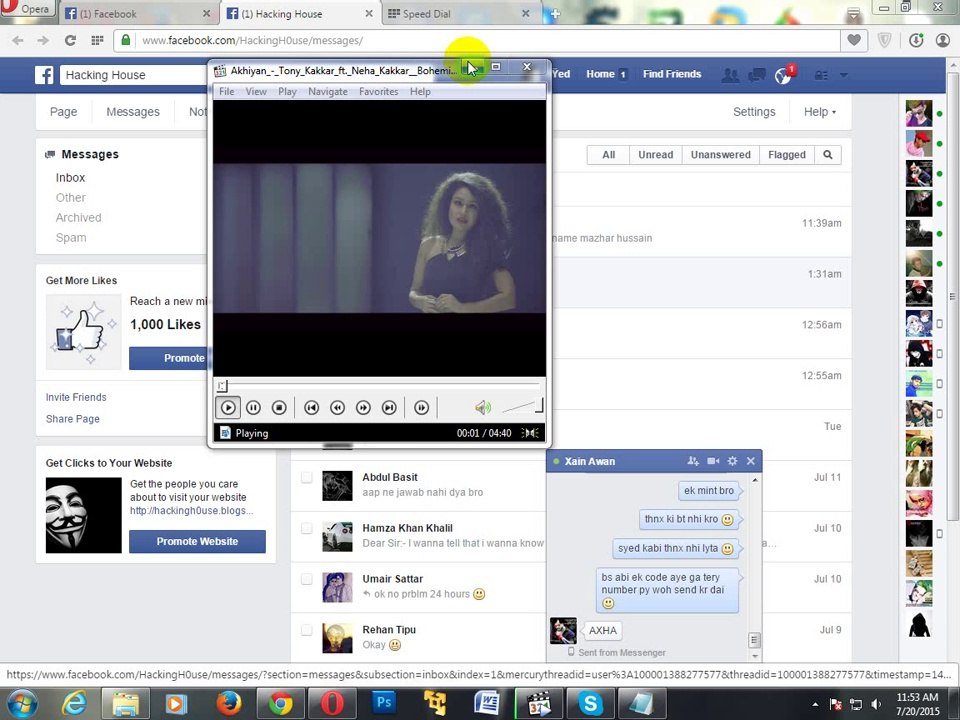Viewport: 960px width, 720px height.
Task: Pause the video in media player
Action: coord(253,408)
